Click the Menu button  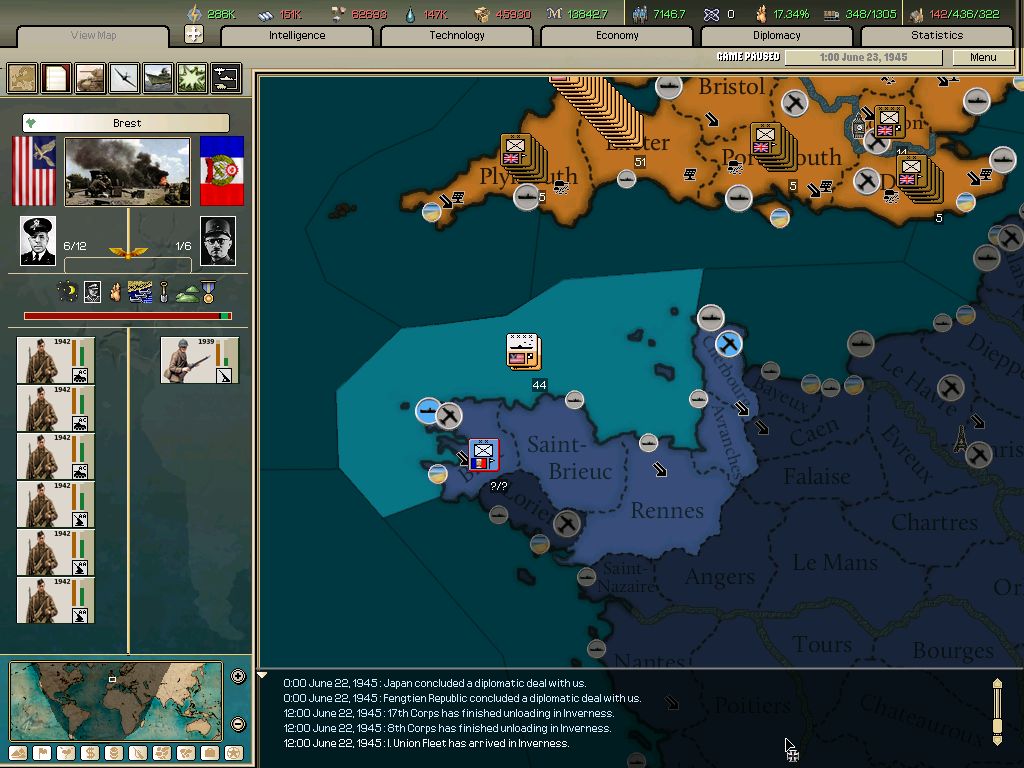coord(983,57)
